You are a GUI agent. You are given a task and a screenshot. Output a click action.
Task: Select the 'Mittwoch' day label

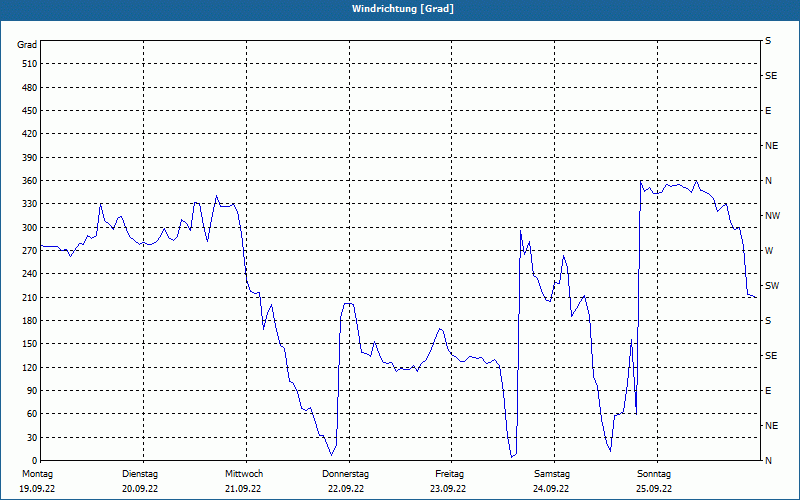click(x=244, y=474)
